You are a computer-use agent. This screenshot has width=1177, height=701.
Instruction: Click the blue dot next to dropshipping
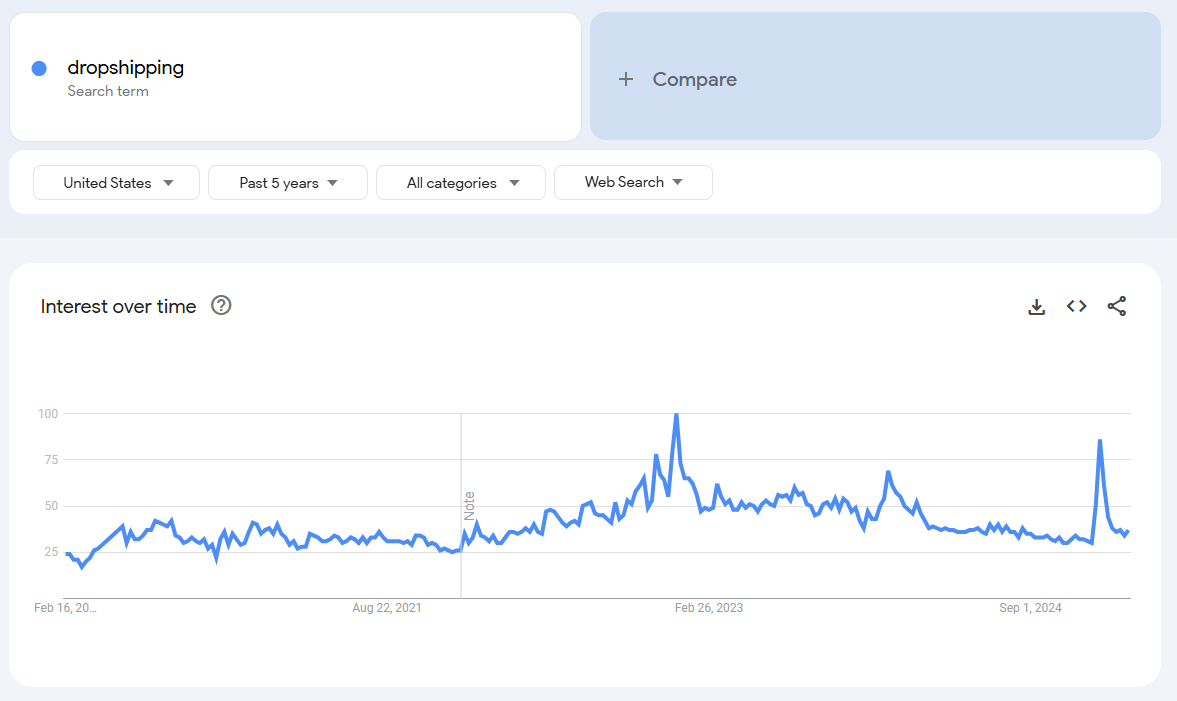[x=39, y=68]
